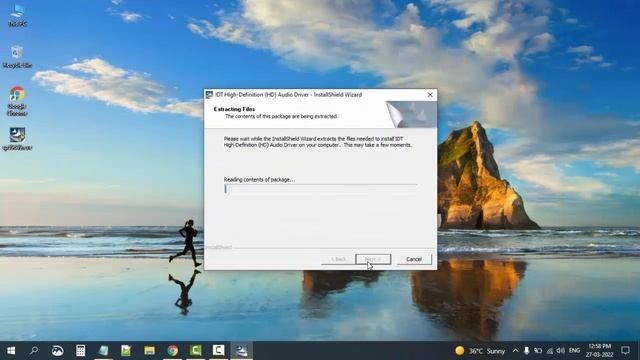Open File Explorer from the taskbar
The width and height of the screenshot is (640, 360).
(149, 351)
